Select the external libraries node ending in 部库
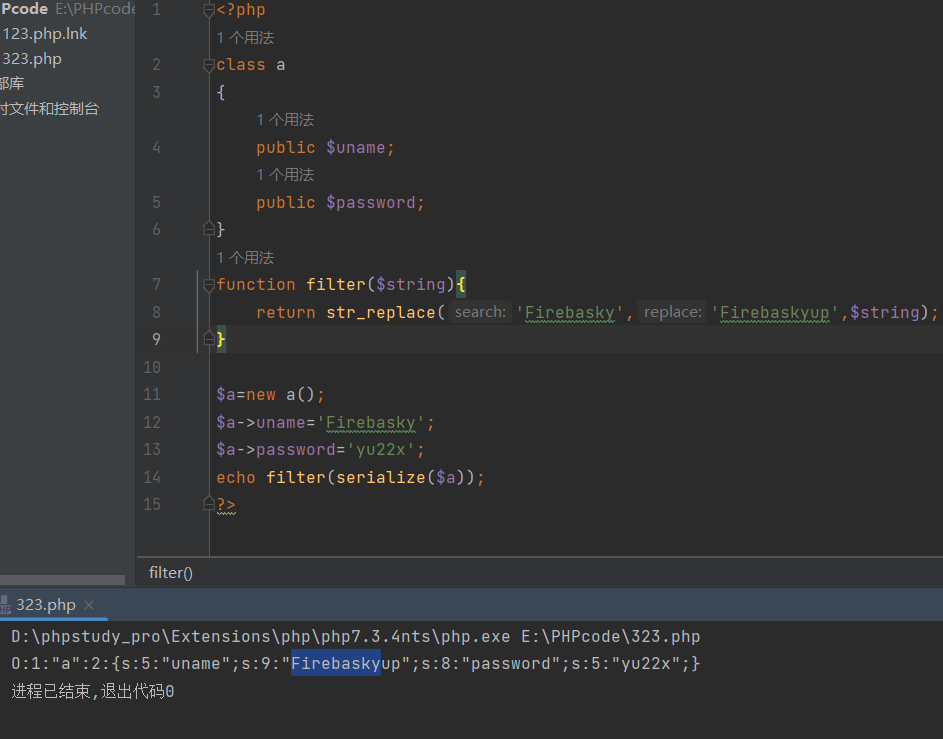 [x=12, y=84]
